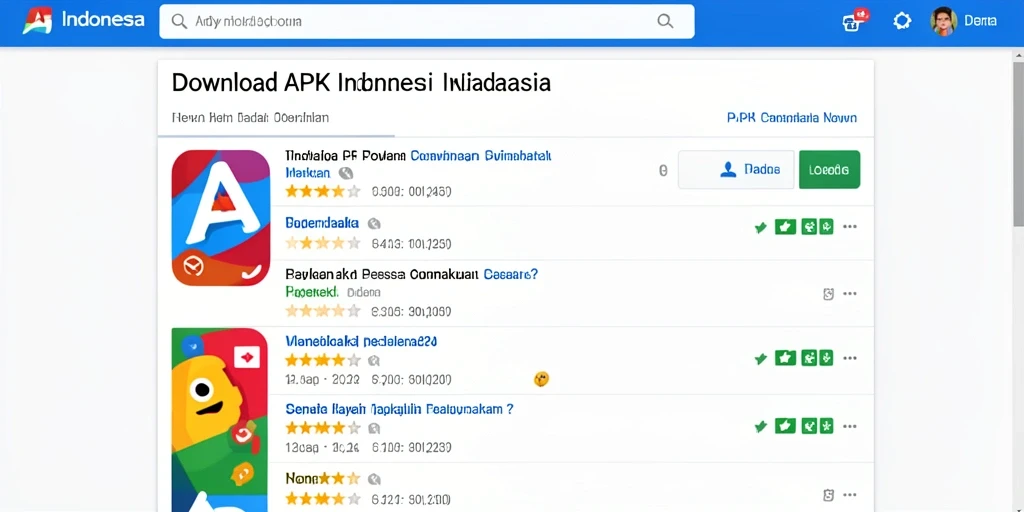
Task: Expand three-dot menu on Boaemdaaka row
Action: pos(850,227)
